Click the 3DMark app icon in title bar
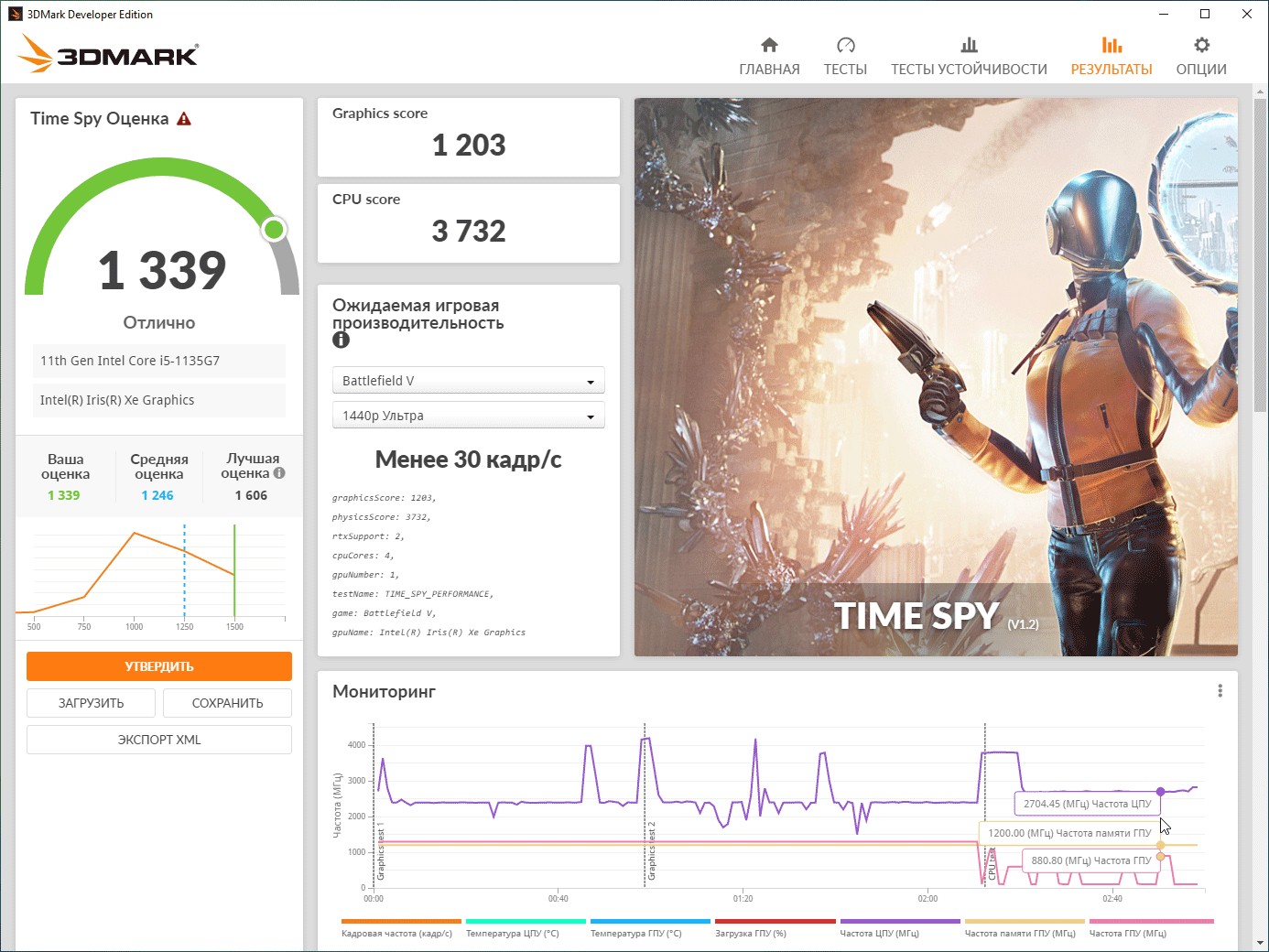The width and height of the screenshot is (1269, 952). click(15, 14)
